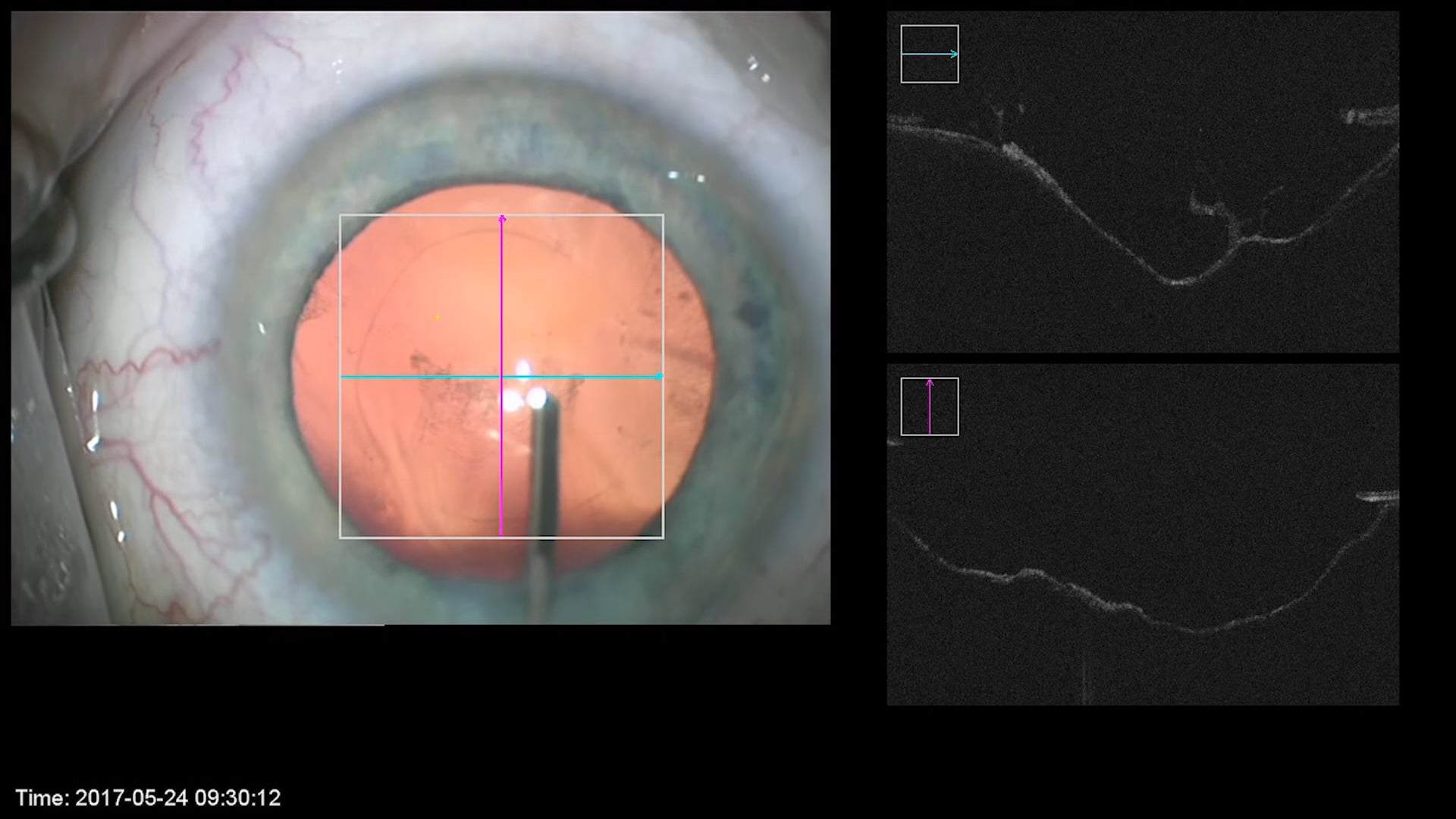Click the vertical magenta scan direction icon

click(930, 406)
